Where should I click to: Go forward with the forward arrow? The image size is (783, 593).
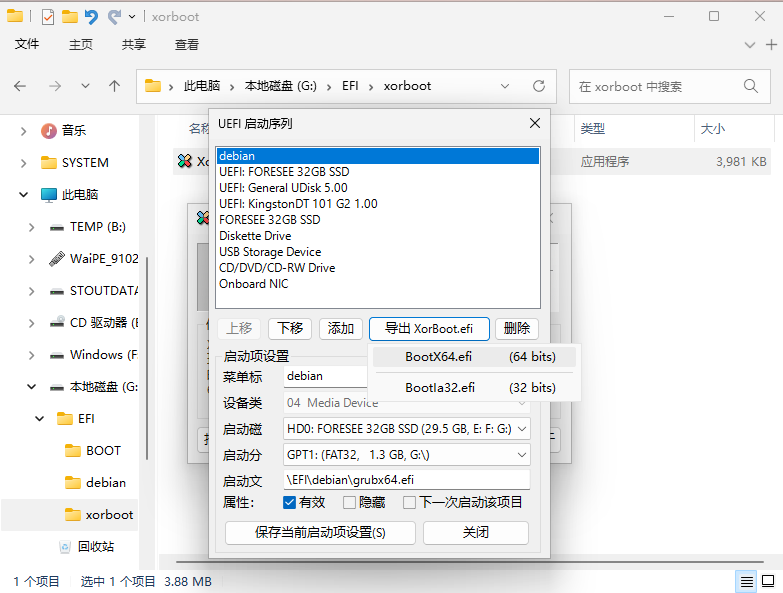tap(55, 86)
